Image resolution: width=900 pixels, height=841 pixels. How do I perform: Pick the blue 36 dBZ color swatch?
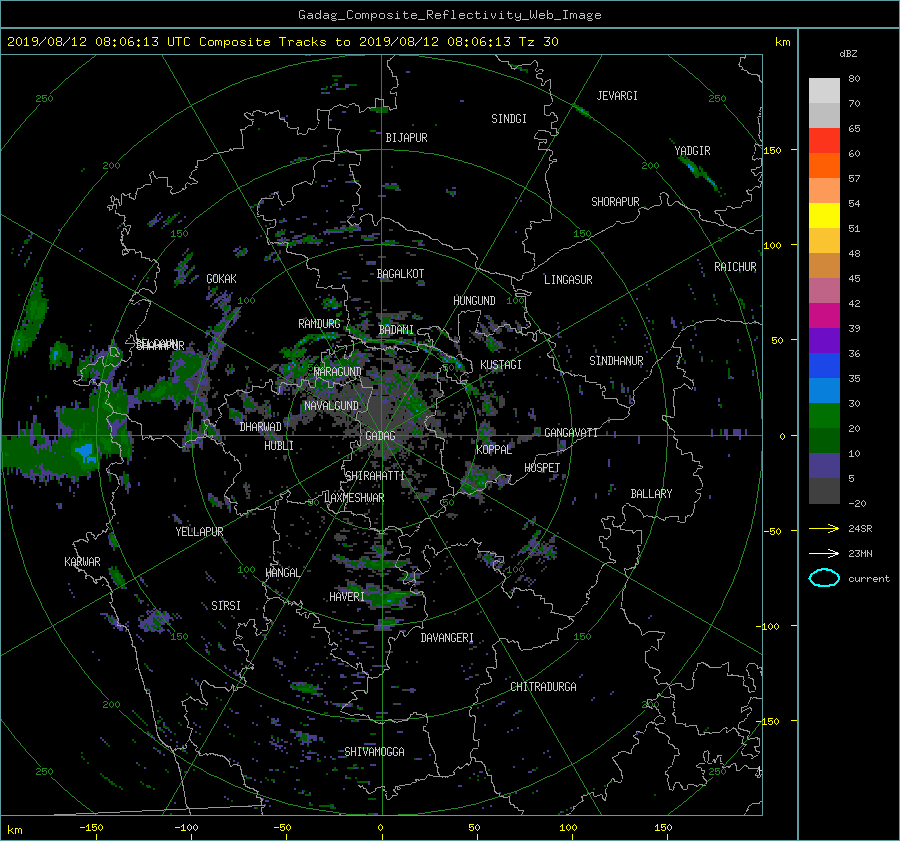824,366
